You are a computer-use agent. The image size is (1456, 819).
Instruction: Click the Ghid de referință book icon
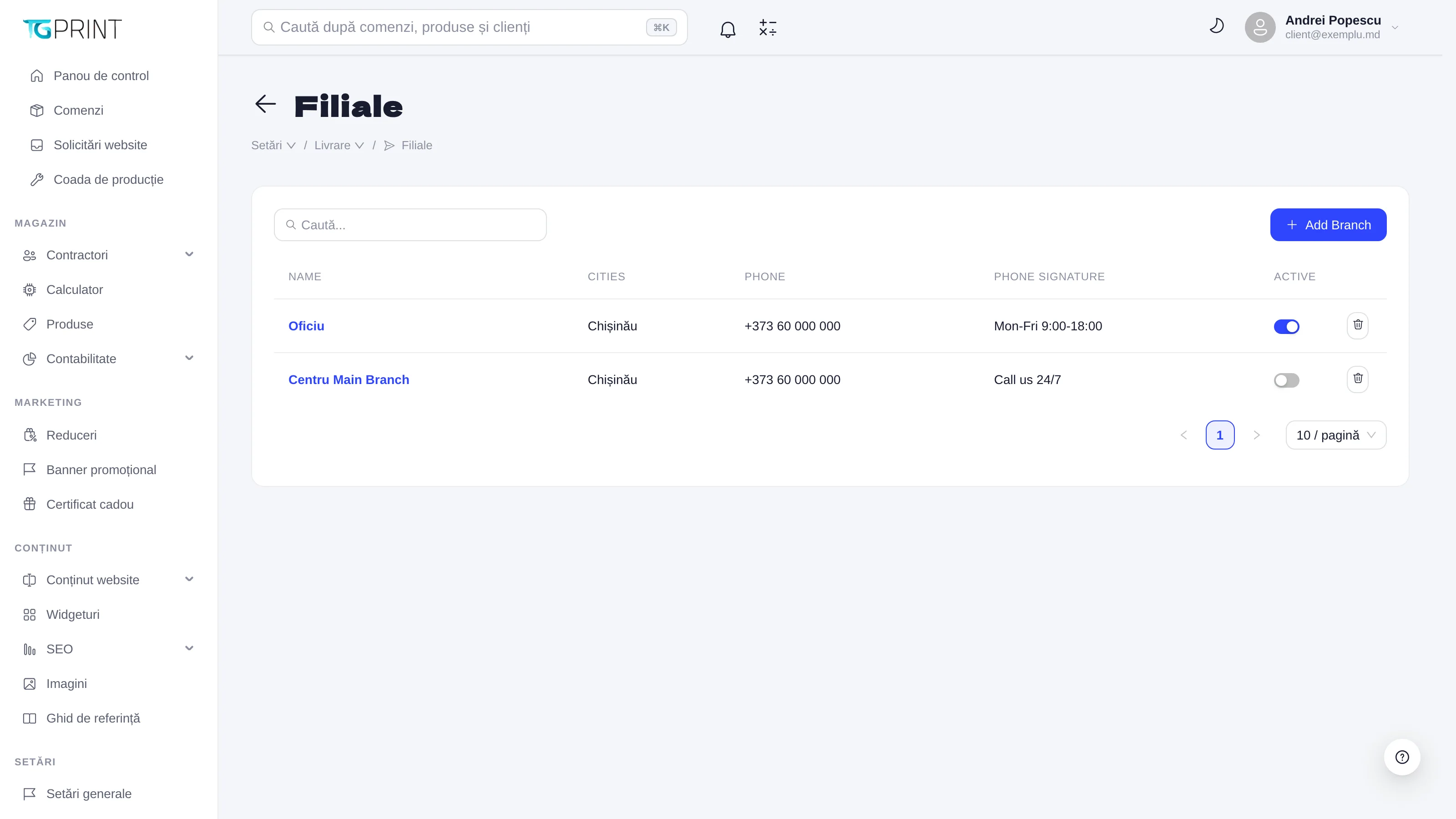(30, 718)
